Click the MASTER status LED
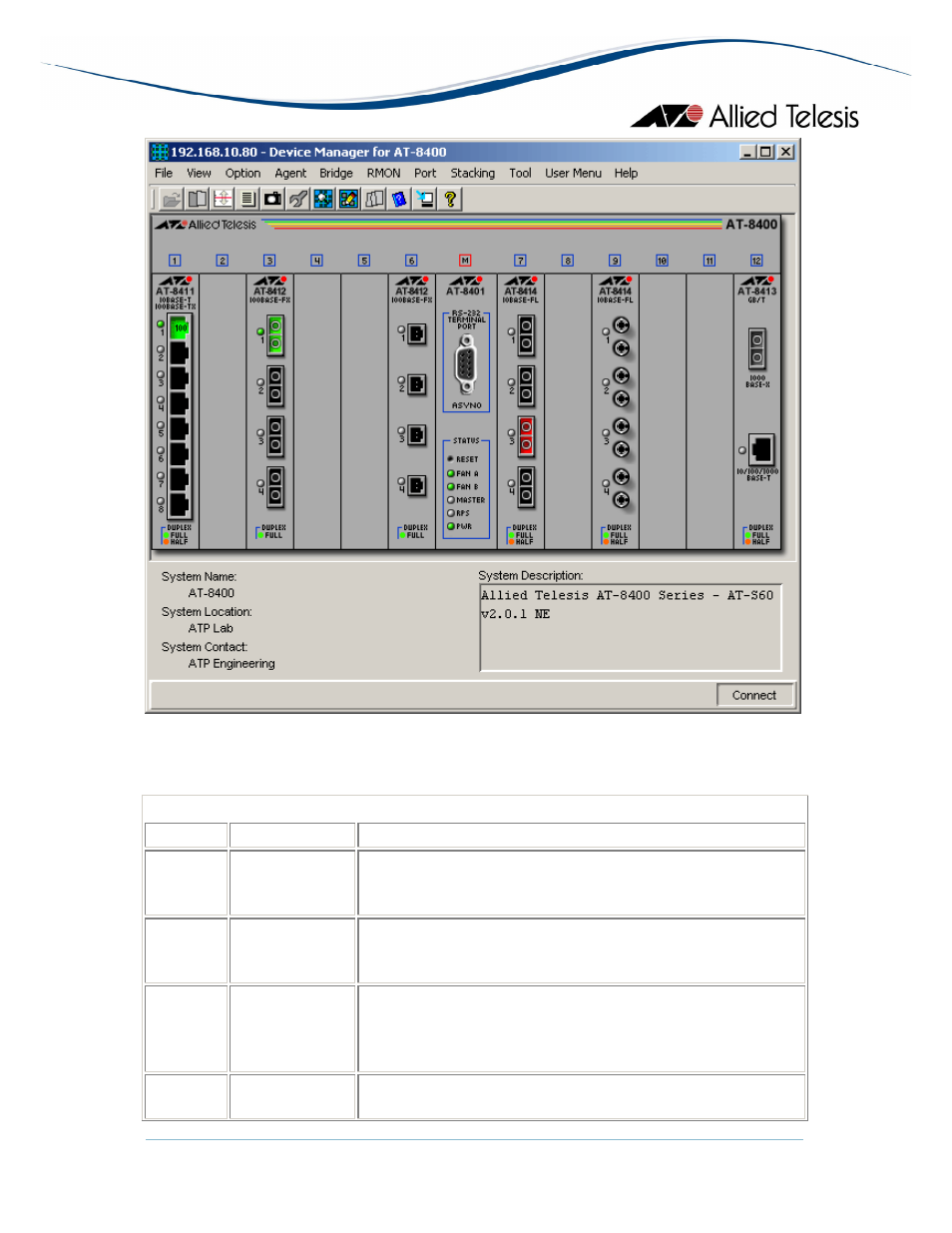952x1233 pixels. [x=451, y=499]
